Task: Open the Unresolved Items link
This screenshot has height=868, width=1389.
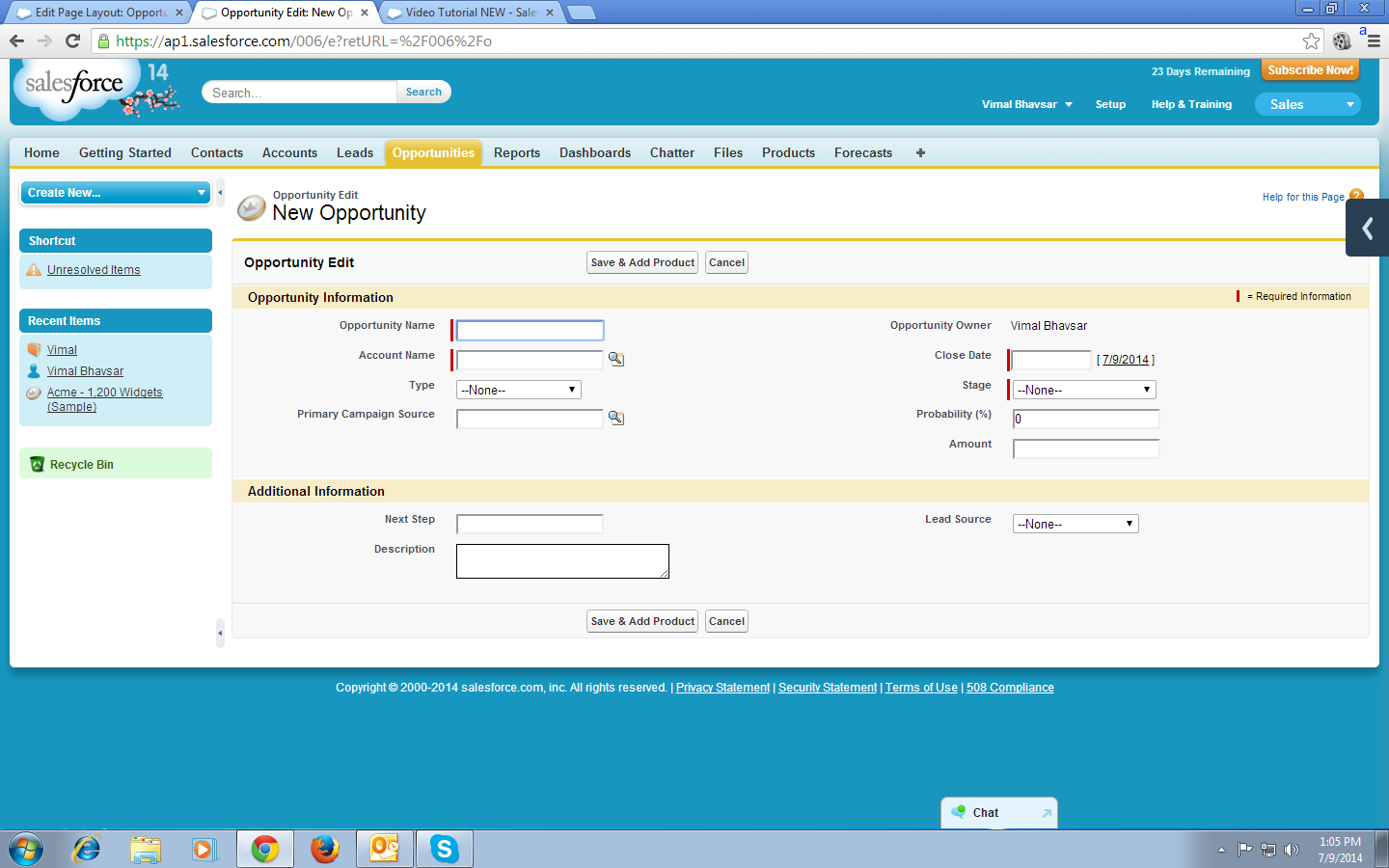Action: (94, 270)
